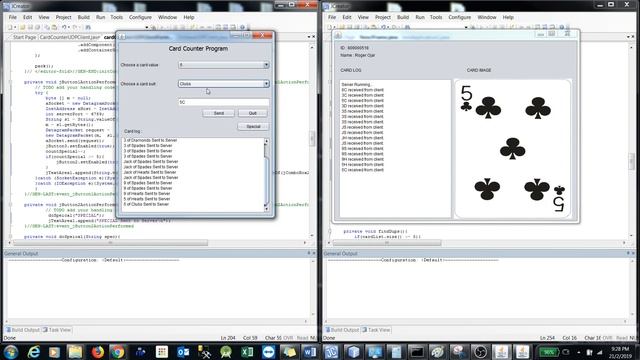Open the File menu in left JCreator
640x360 pixels.
point(13,17)
